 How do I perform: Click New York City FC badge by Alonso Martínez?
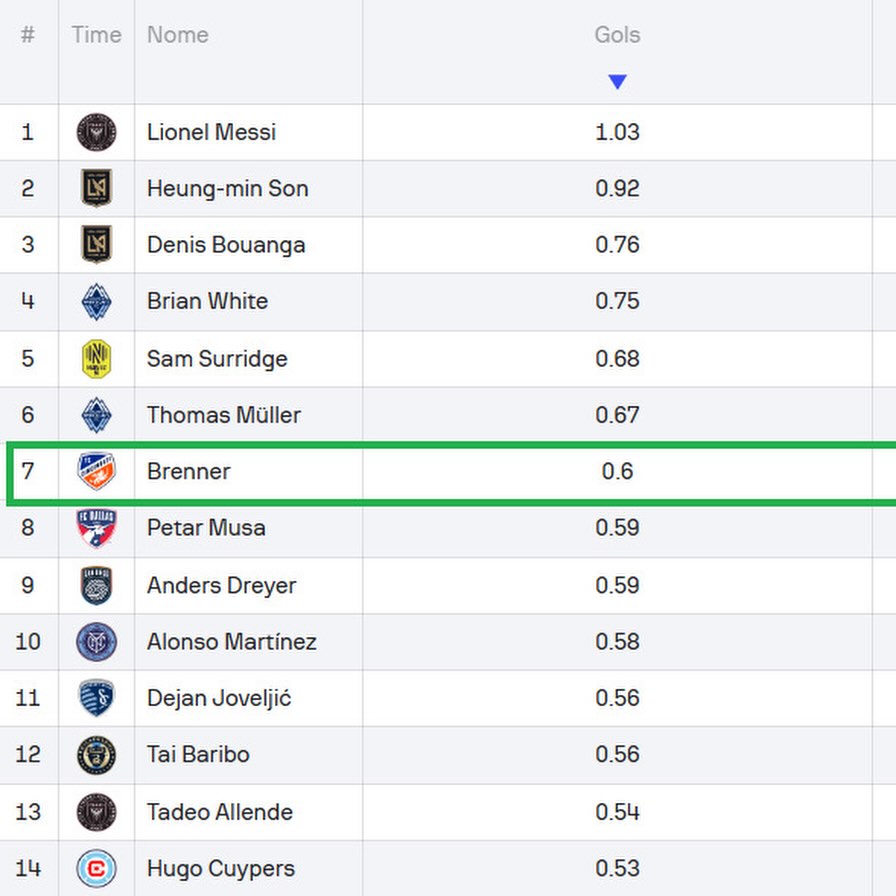(96, 641)
